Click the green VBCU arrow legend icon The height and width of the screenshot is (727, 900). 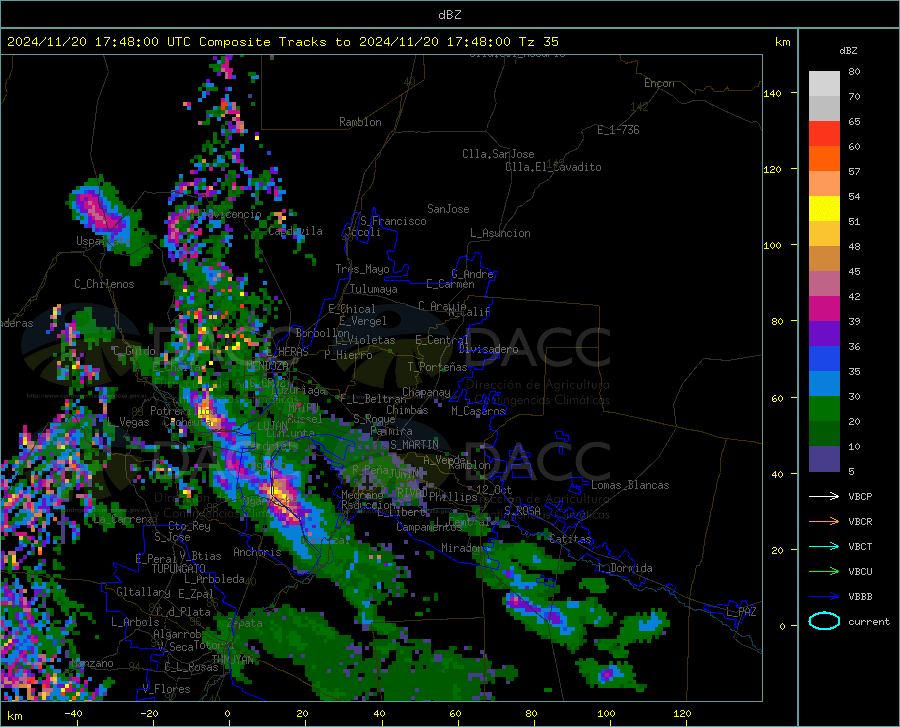(x=824, y=572)
